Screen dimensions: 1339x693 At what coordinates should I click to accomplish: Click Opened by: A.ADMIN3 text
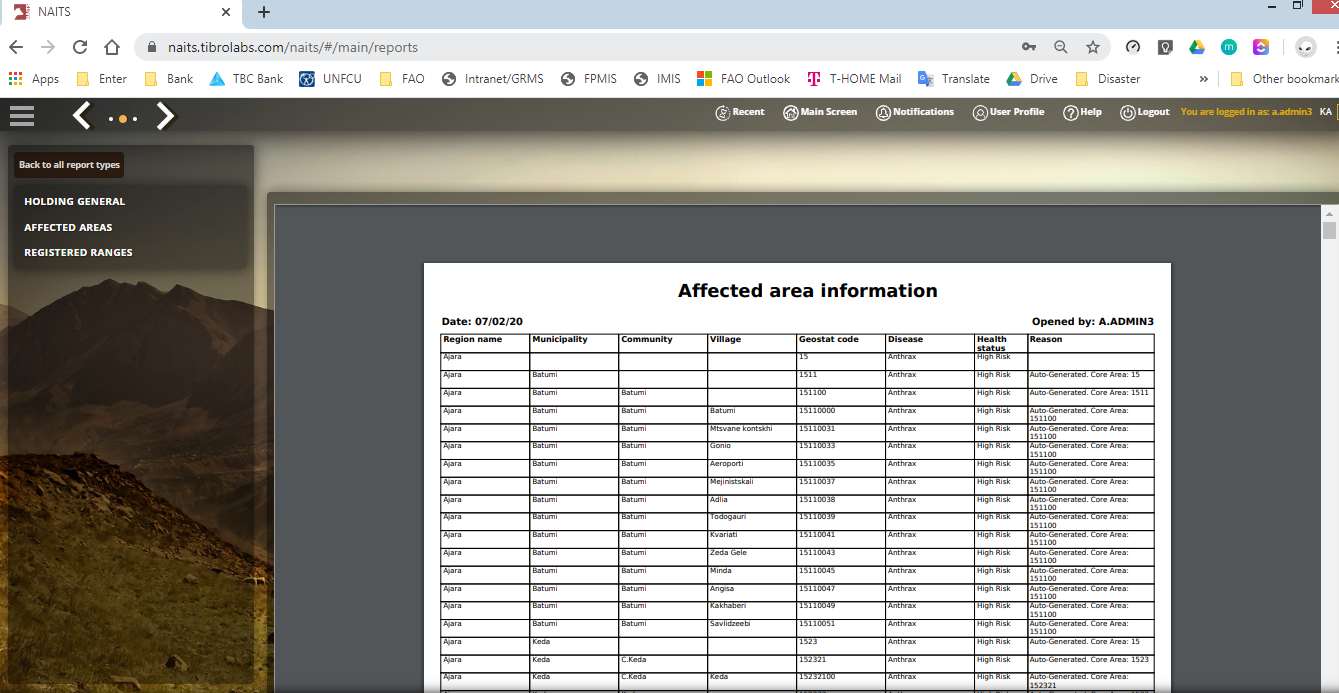pyautogui.click(x=1093, y=322)
